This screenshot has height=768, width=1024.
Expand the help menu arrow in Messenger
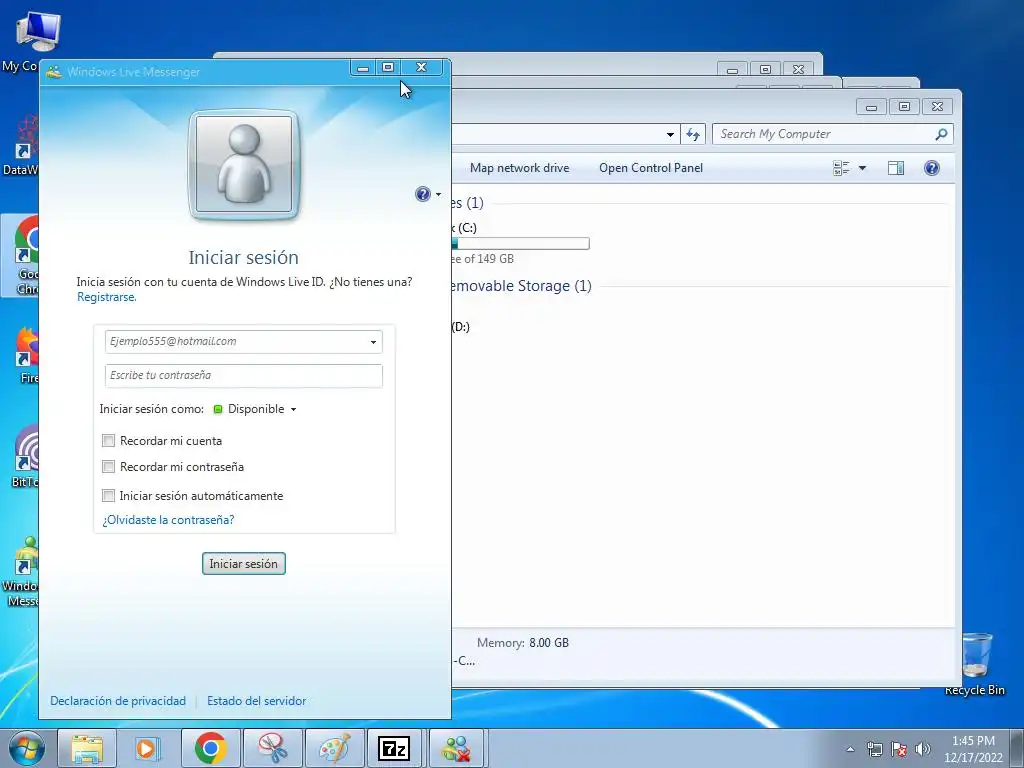click(438, 195)
